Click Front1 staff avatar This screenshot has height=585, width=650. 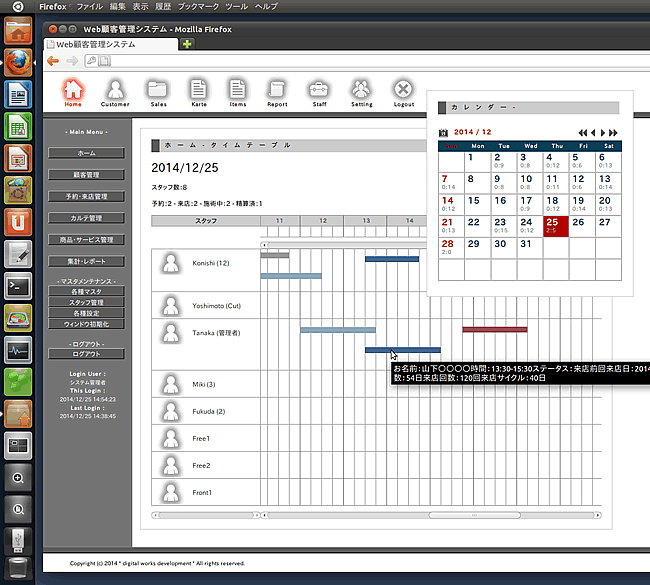[x=171, y=493]
